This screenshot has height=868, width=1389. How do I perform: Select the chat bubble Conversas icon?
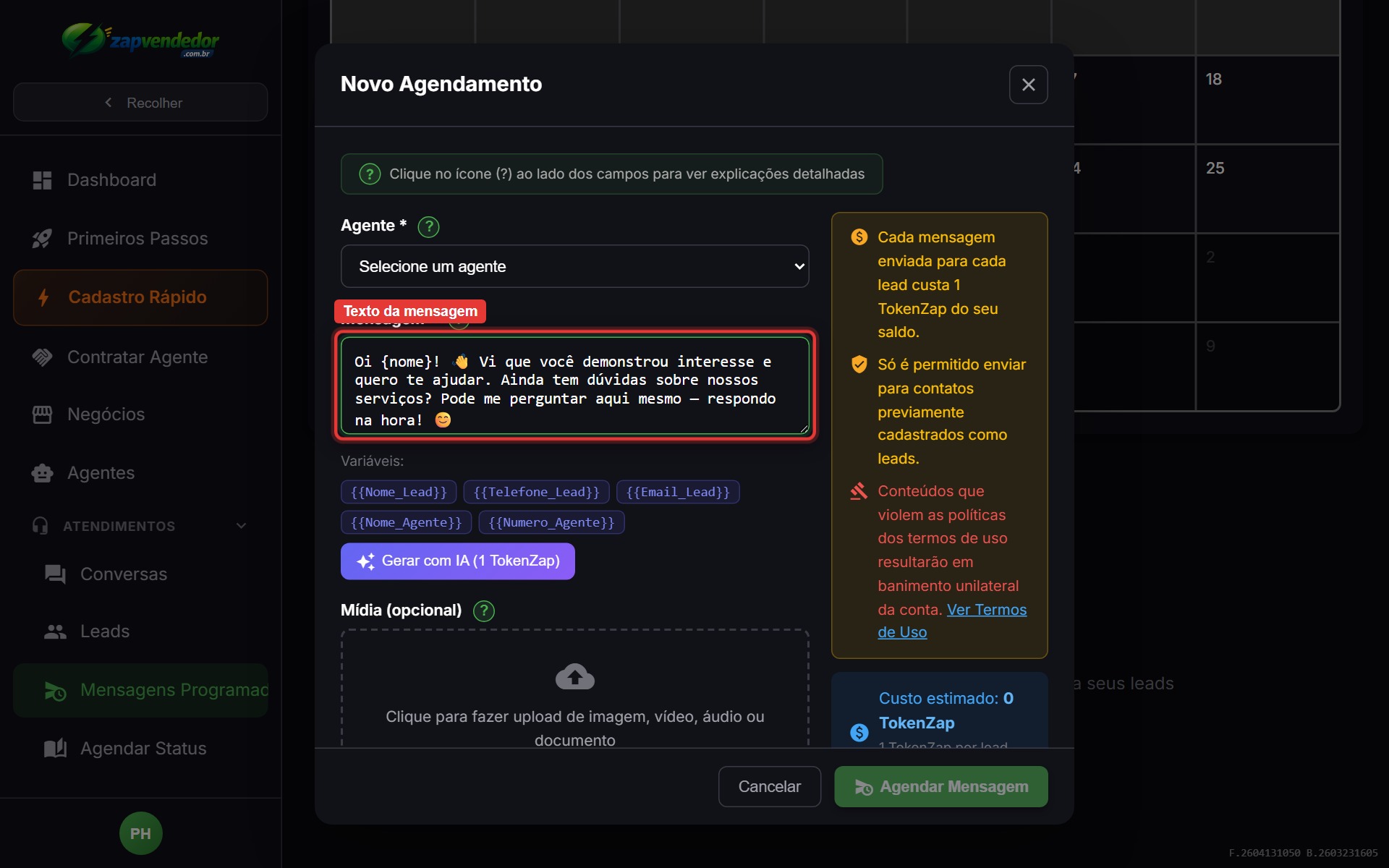coord(54,574)
